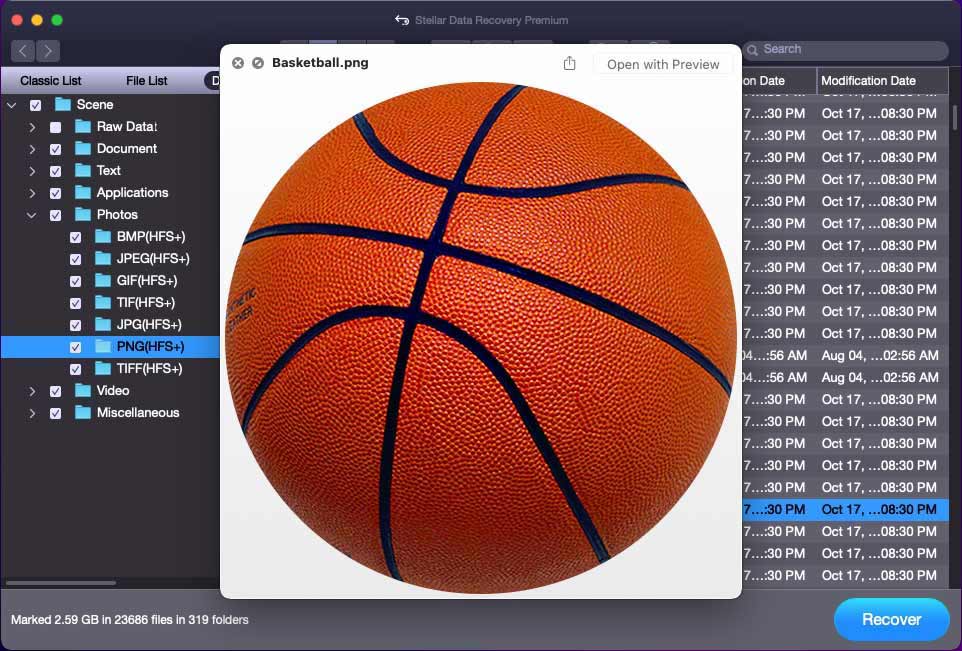Image resolution: width=962 pixels, height=651 pixels.
Task: Expand the Applications folder
Action: pos(32,193)
